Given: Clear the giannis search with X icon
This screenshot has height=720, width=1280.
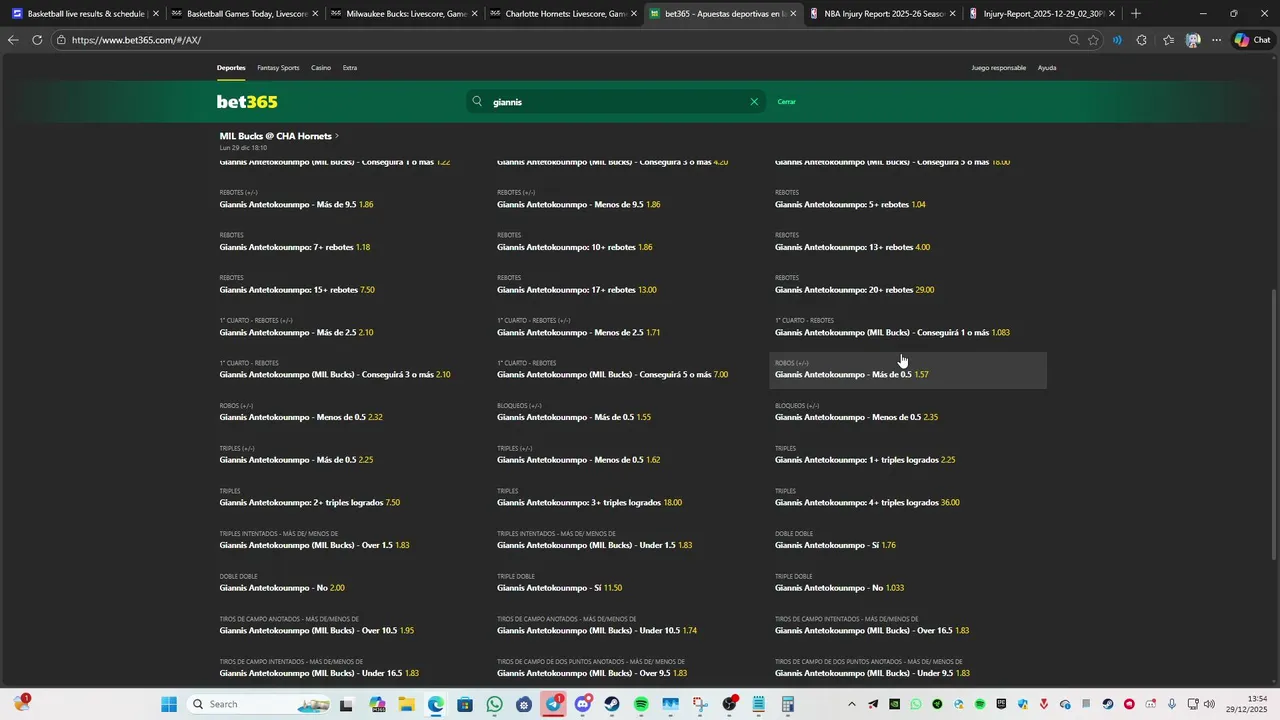Looking at the screenshot, I should tap(754, 102).
